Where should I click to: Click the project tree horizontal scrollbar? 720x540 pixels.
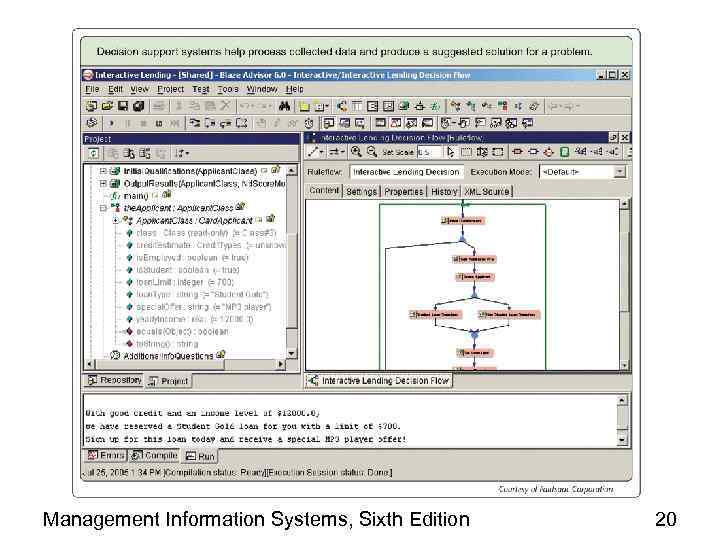(185, 364)
